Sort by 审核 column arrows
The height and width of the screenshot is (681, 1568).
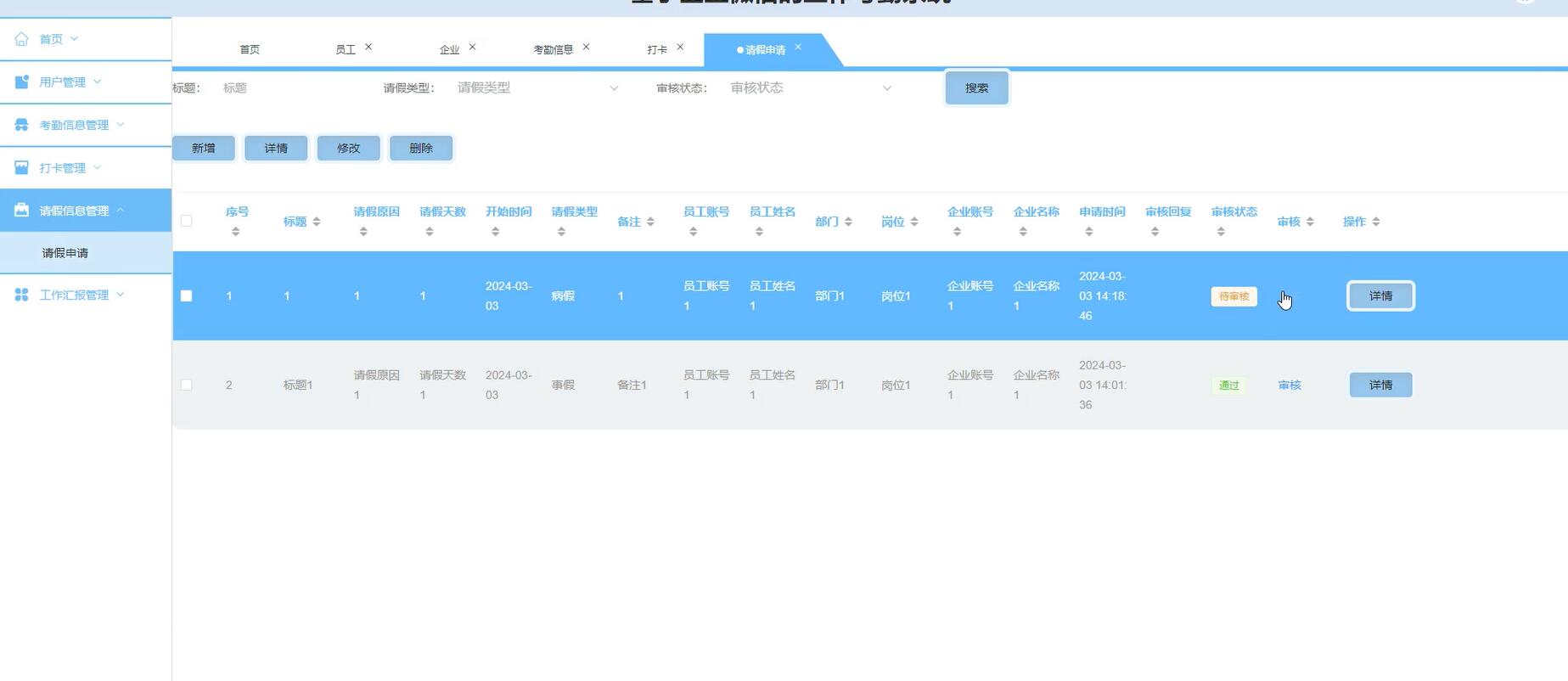tap(1310, 222)
